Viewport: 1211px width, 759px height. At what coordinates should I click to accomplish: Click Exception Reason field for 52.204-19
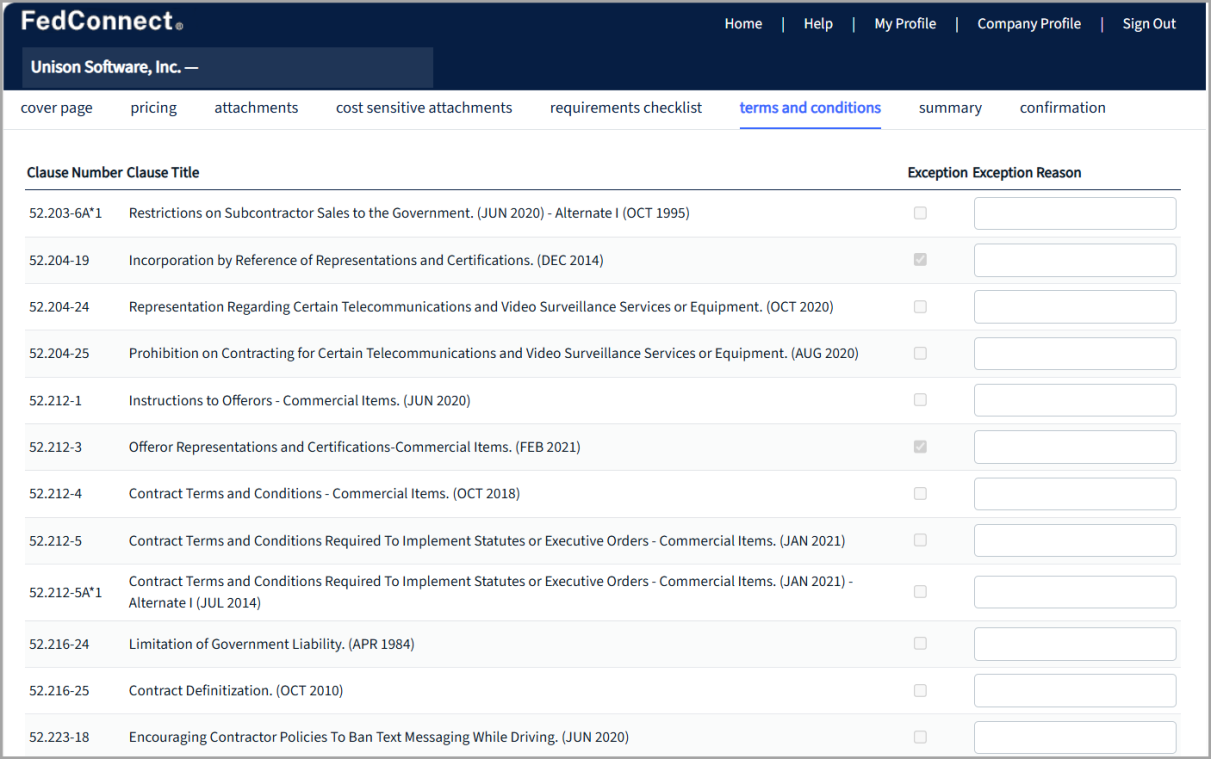point(1075,260)
